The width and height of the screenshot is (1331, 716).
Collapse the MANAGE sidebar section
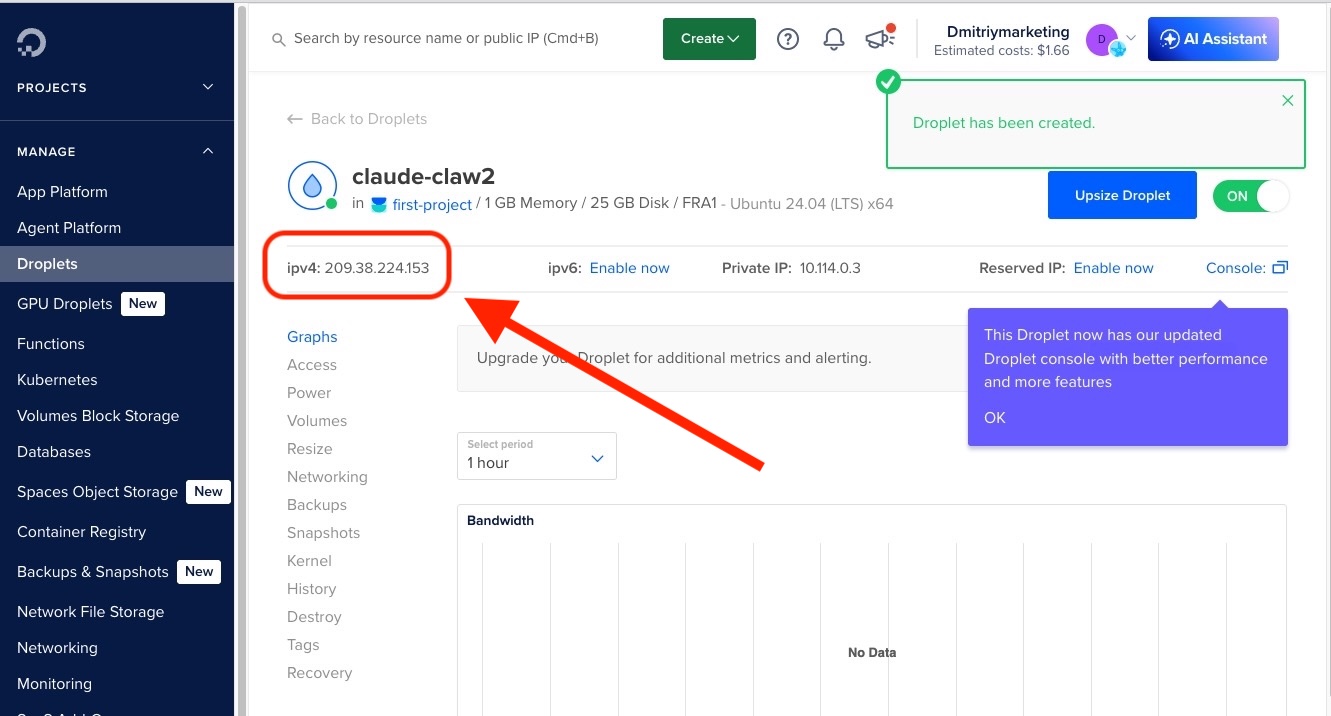pos(208,151)
